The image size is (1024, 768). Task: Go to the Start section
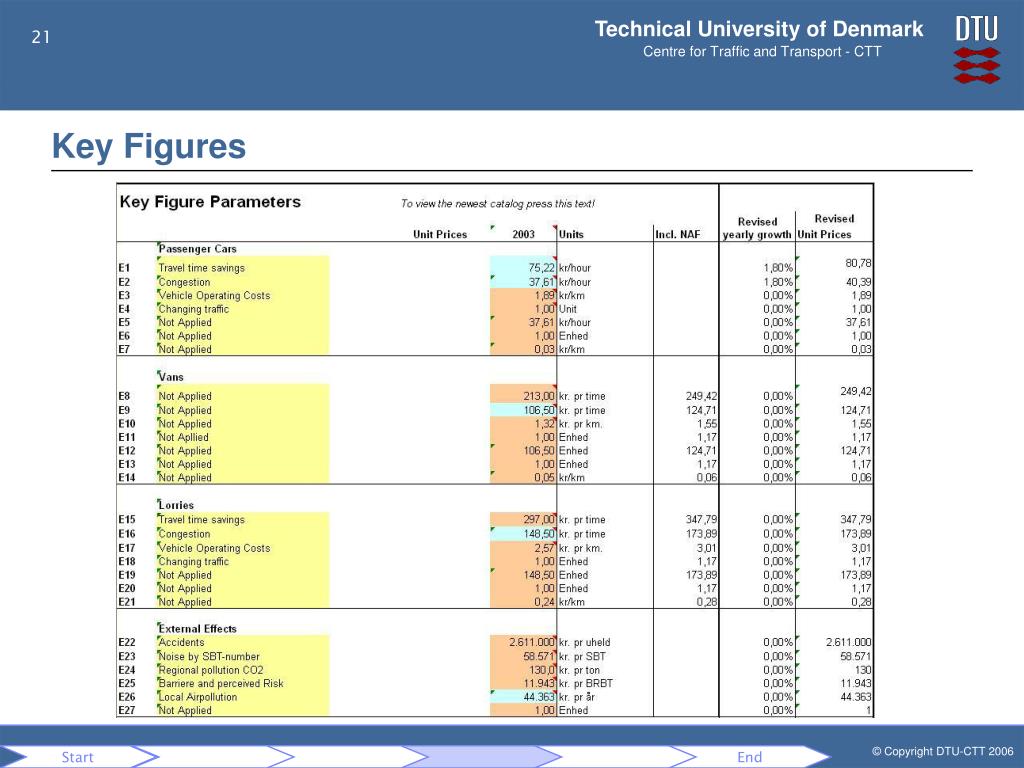click(78, 757)
